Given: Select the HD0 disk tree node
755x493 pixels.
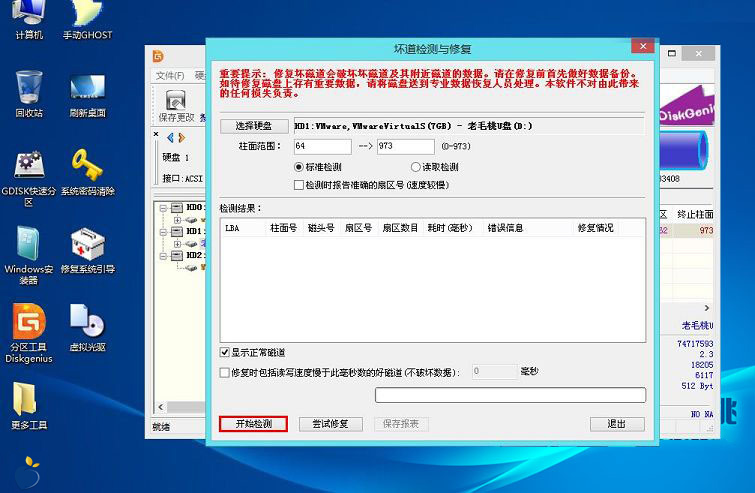Looking at the screenshot, I should pyautogui.click(x=189, y=208).
